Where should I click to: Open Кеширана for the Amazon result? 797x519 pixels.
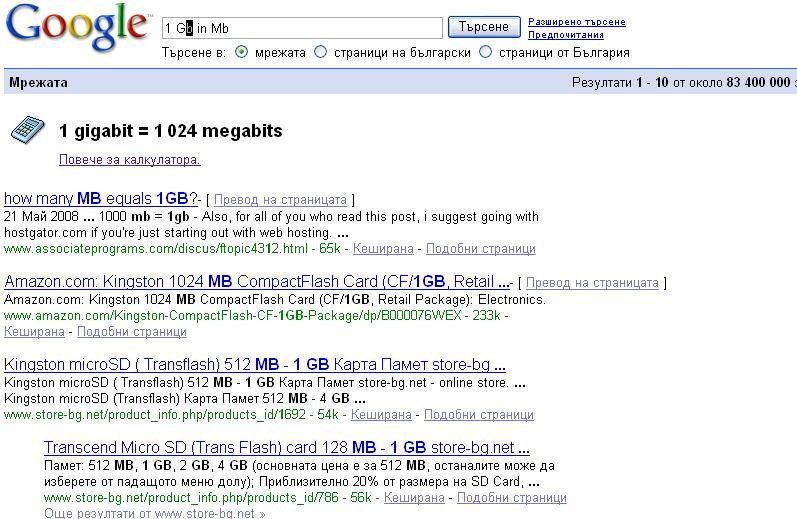34,331
